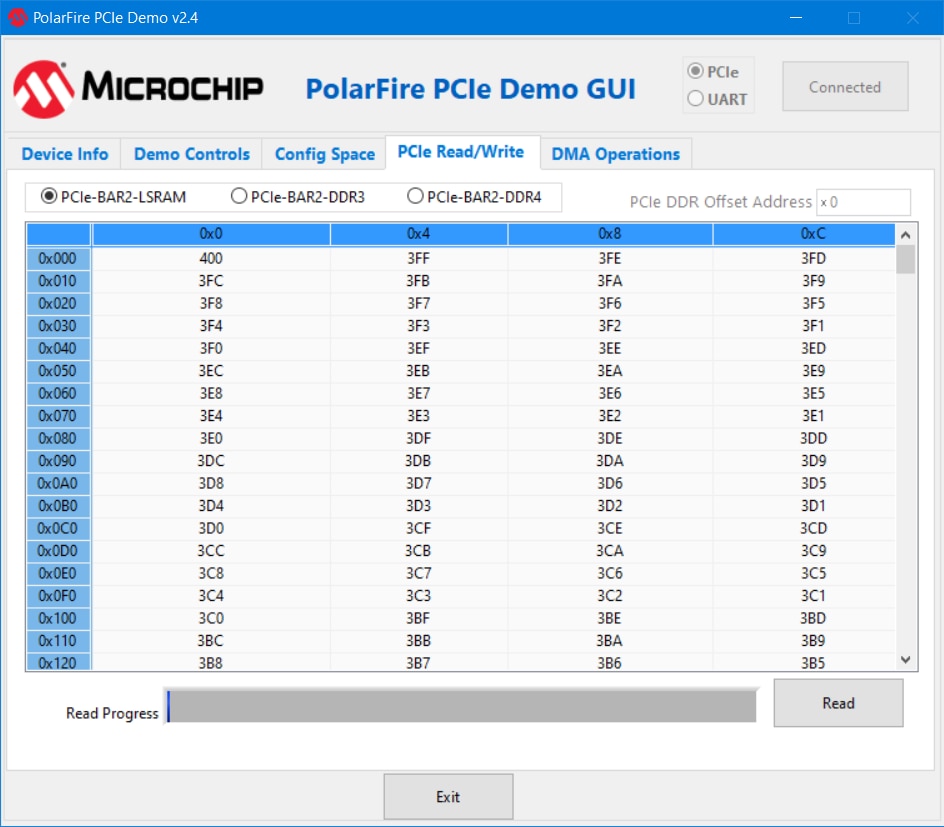This screenshot has height=827, width=944.
Task: Click the cell containing 3C8
Action: tap(211, 573)
